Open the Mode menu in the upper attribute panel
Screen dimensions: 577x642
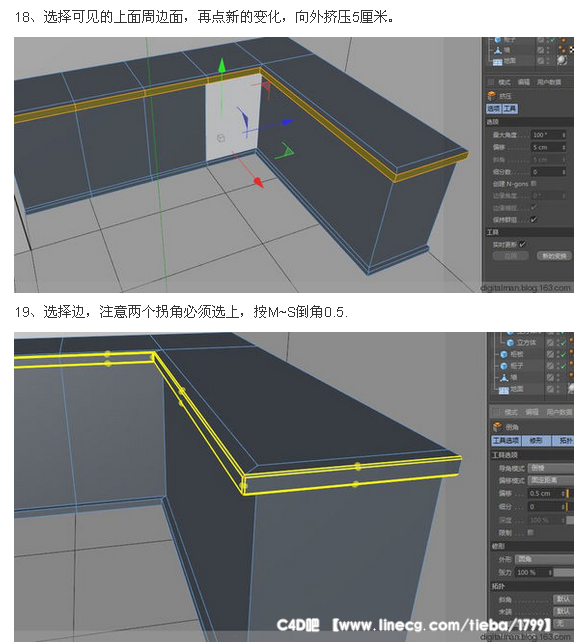tap(504, 82)
